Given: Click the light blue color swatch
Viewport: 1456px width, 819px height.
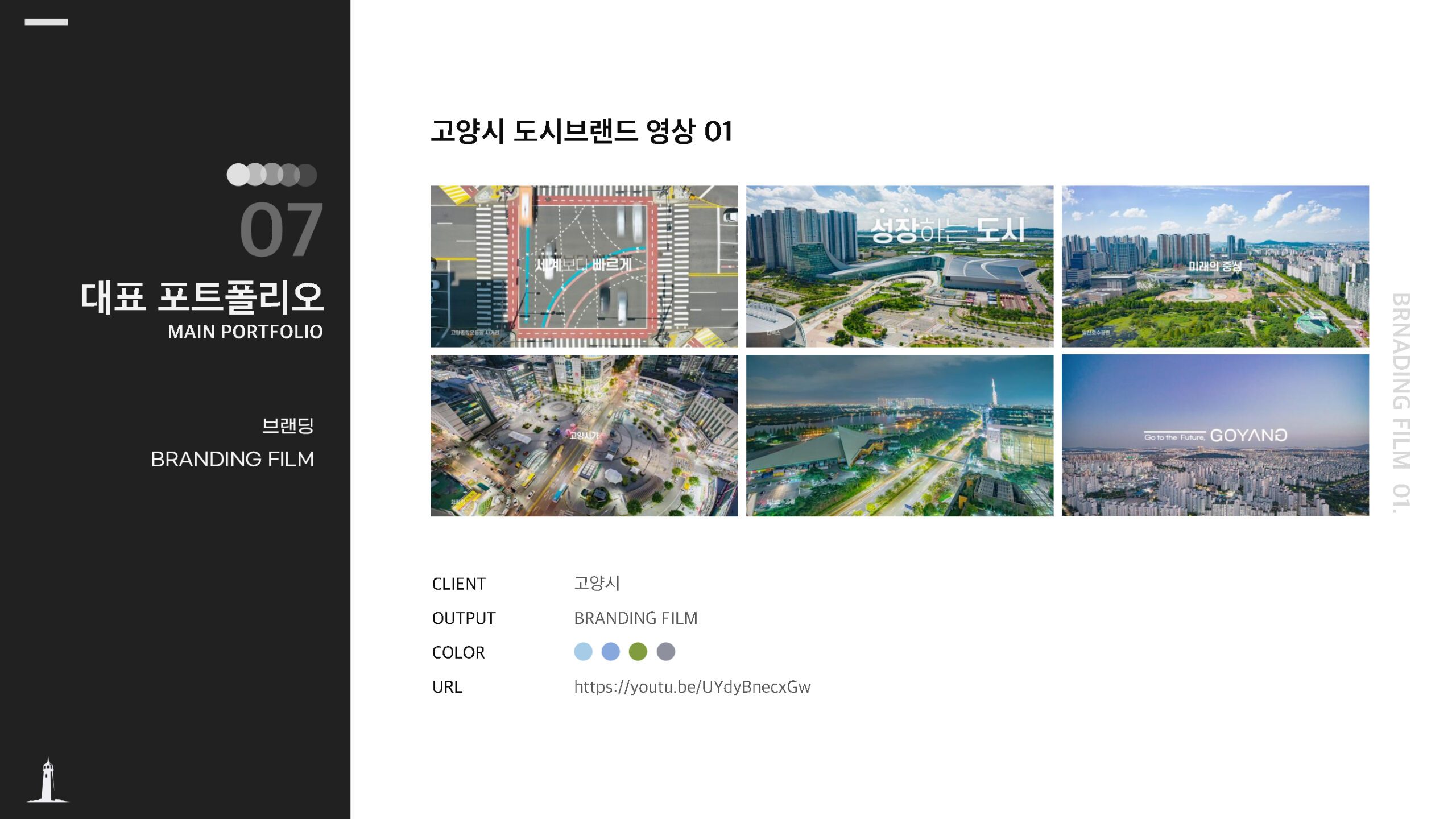Looking at the screenshot, I should pos(583,652).
